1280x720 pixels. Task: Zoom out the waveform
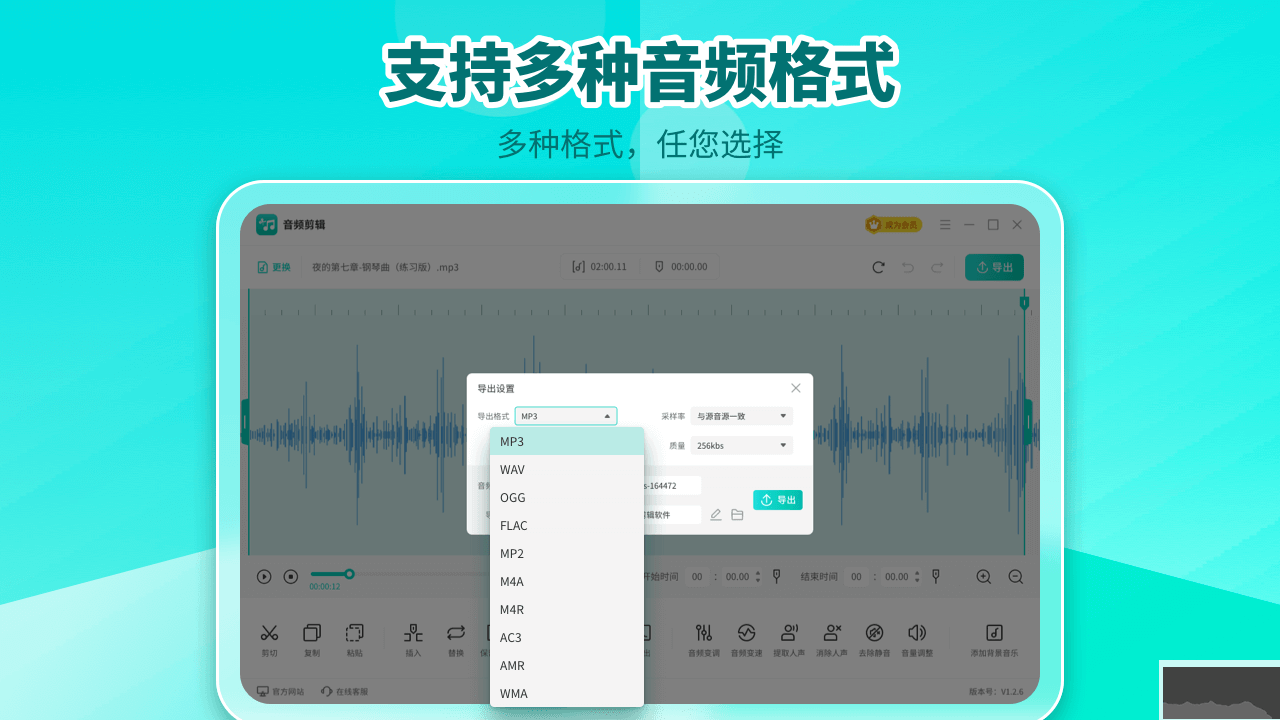(x=1015, y=576)
